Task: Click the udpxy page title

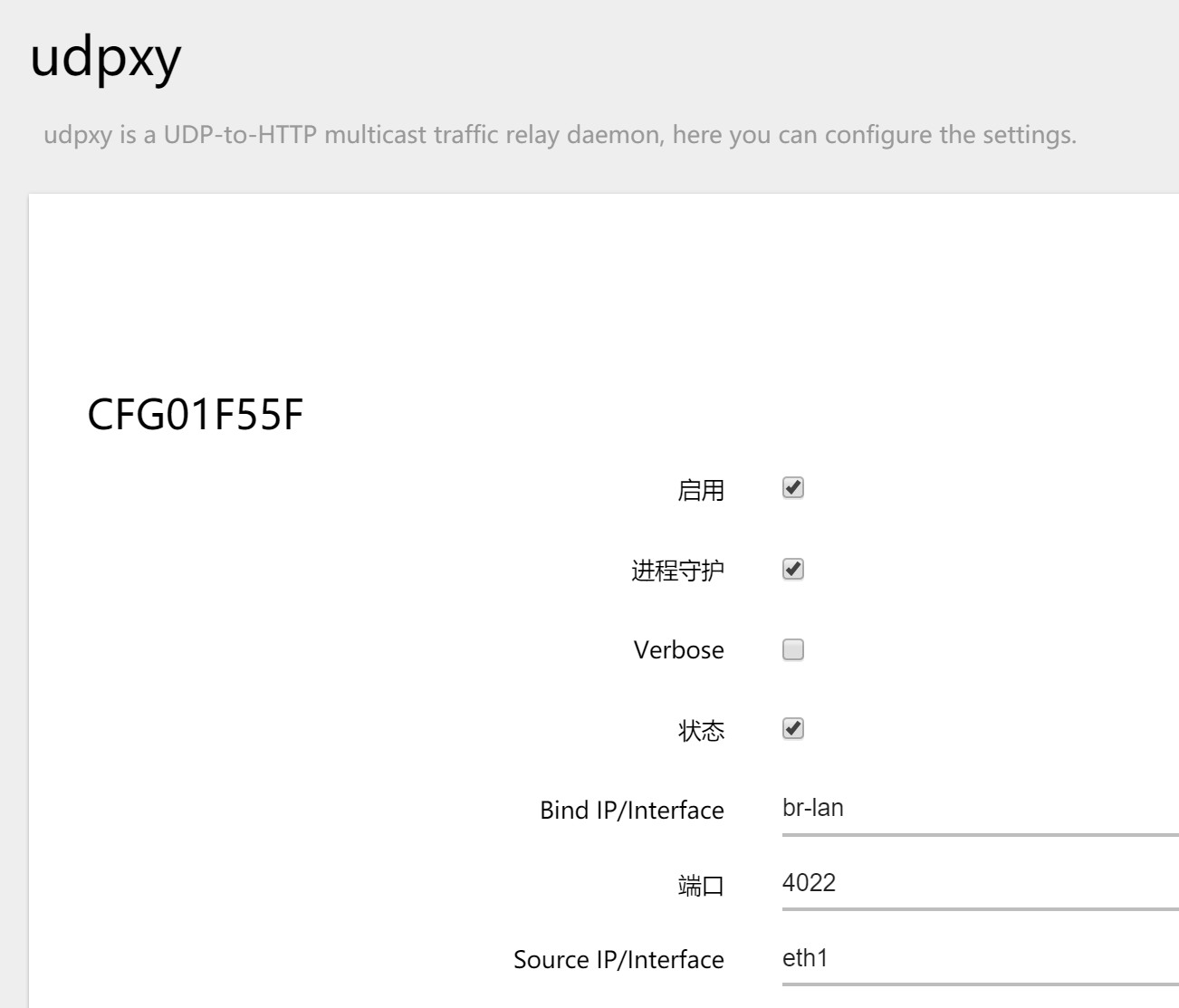Action: (106, 59)
